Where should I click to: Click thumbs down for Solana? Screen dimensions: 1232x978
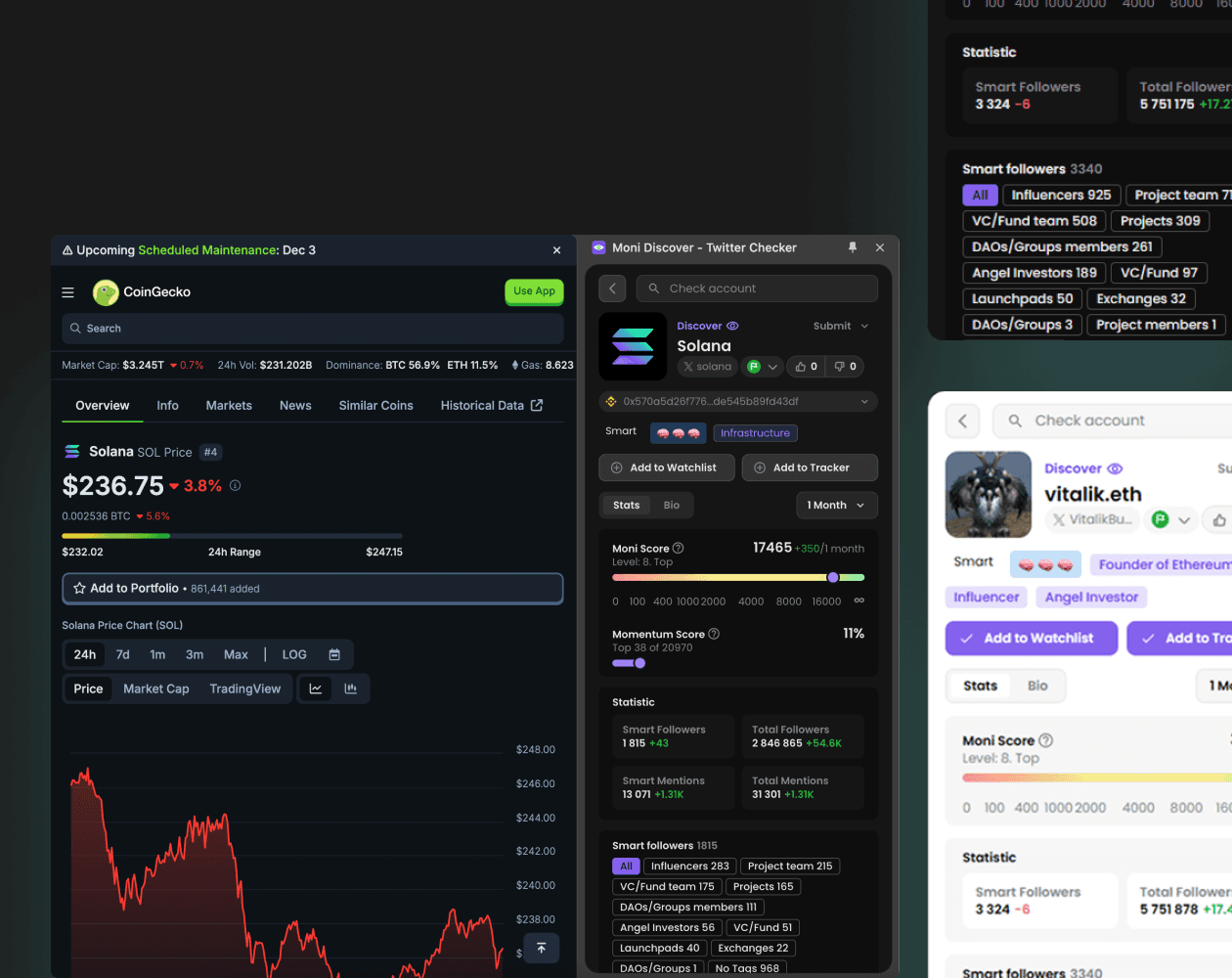pos(845,367)
